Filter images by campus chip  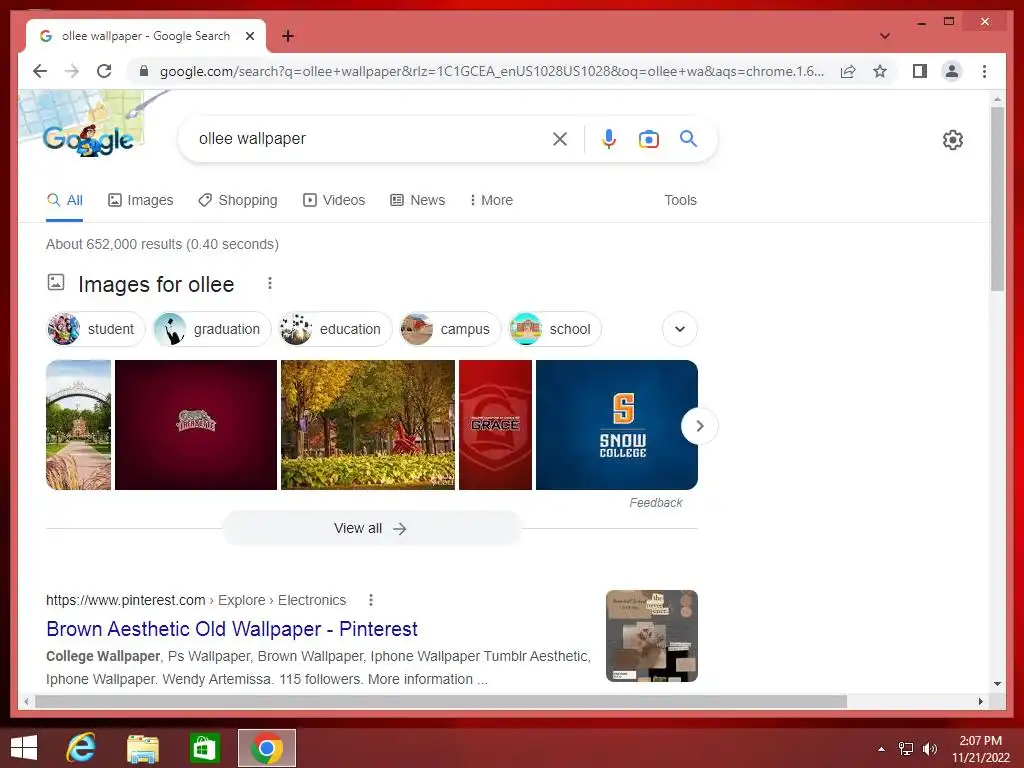[449, 329]
